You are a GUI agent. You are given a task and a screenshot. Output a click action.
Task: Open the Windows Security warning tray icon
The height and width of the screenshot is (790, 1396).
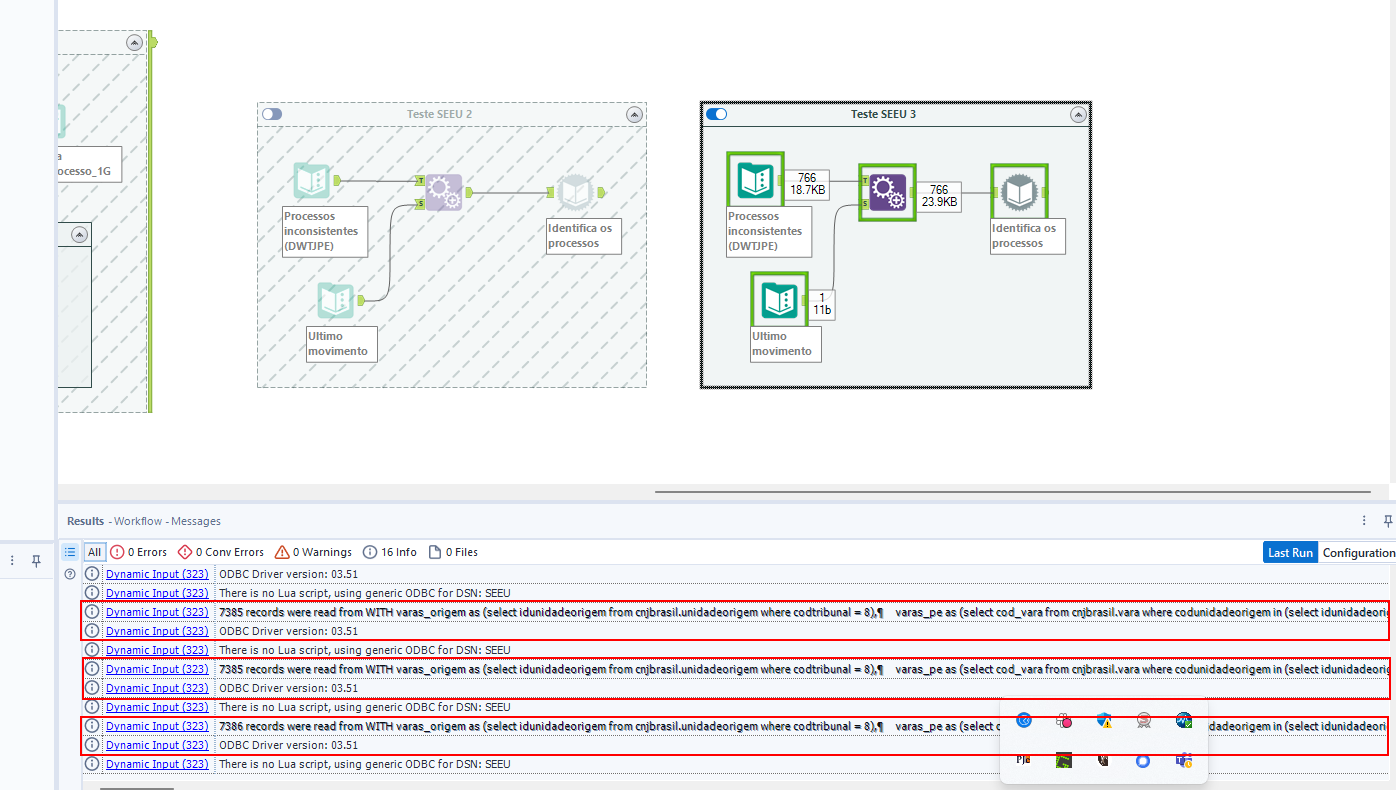pos(1103,720)
